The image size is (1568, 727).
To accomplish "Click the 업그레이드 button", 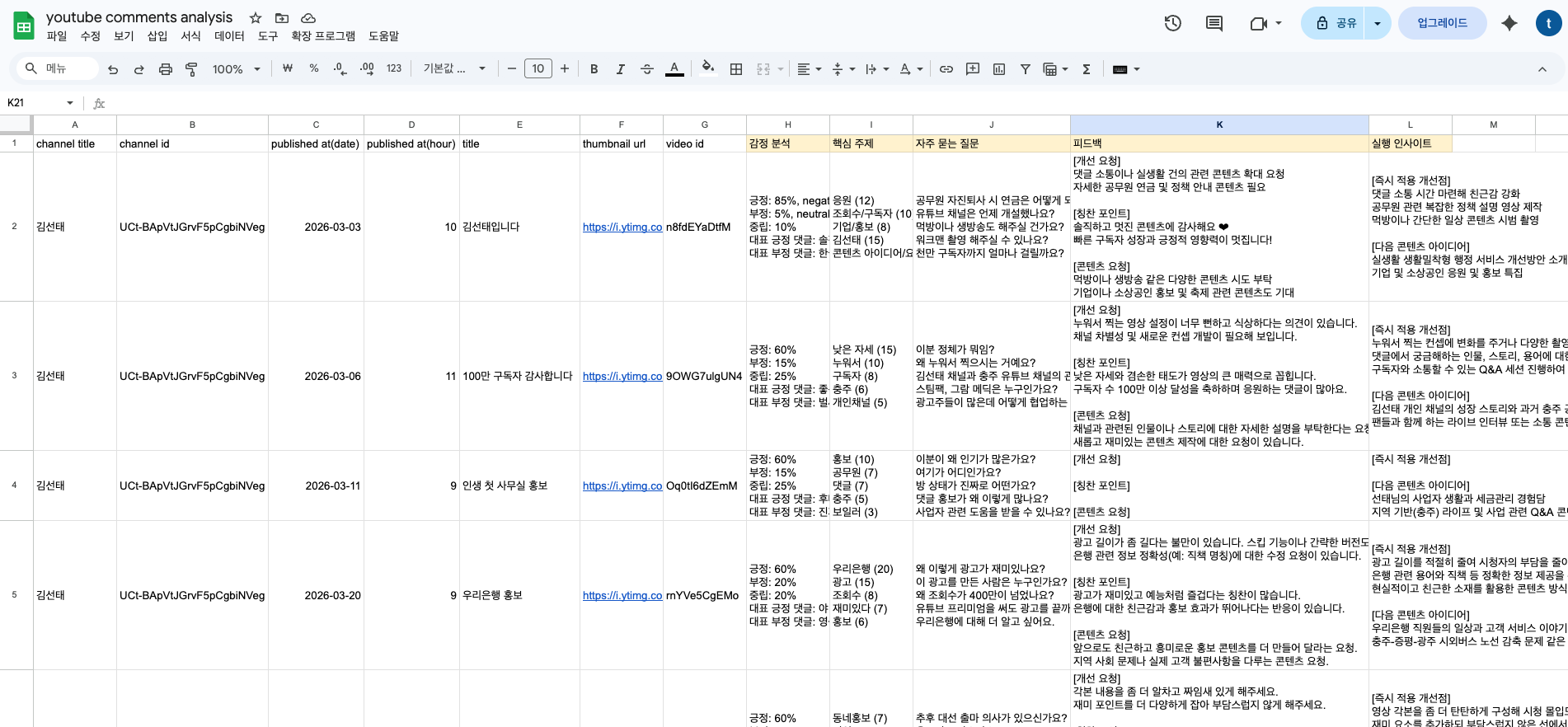I will click(x=1442, y=23).
